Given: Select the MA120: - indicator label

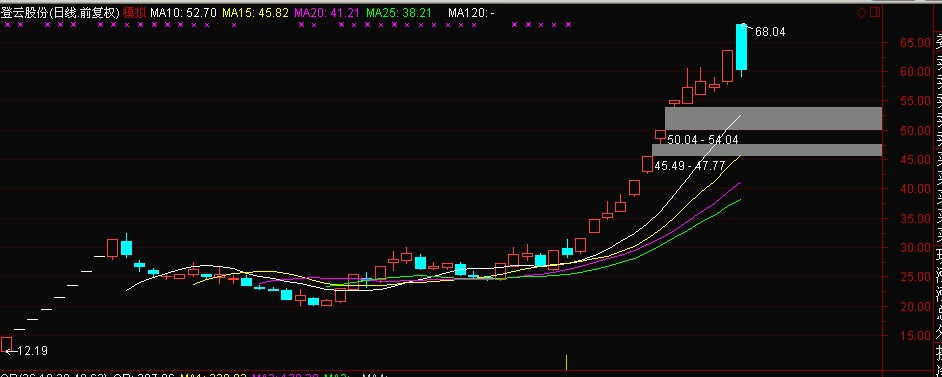Looking at the screenshot, I should [x=472, y=12].
